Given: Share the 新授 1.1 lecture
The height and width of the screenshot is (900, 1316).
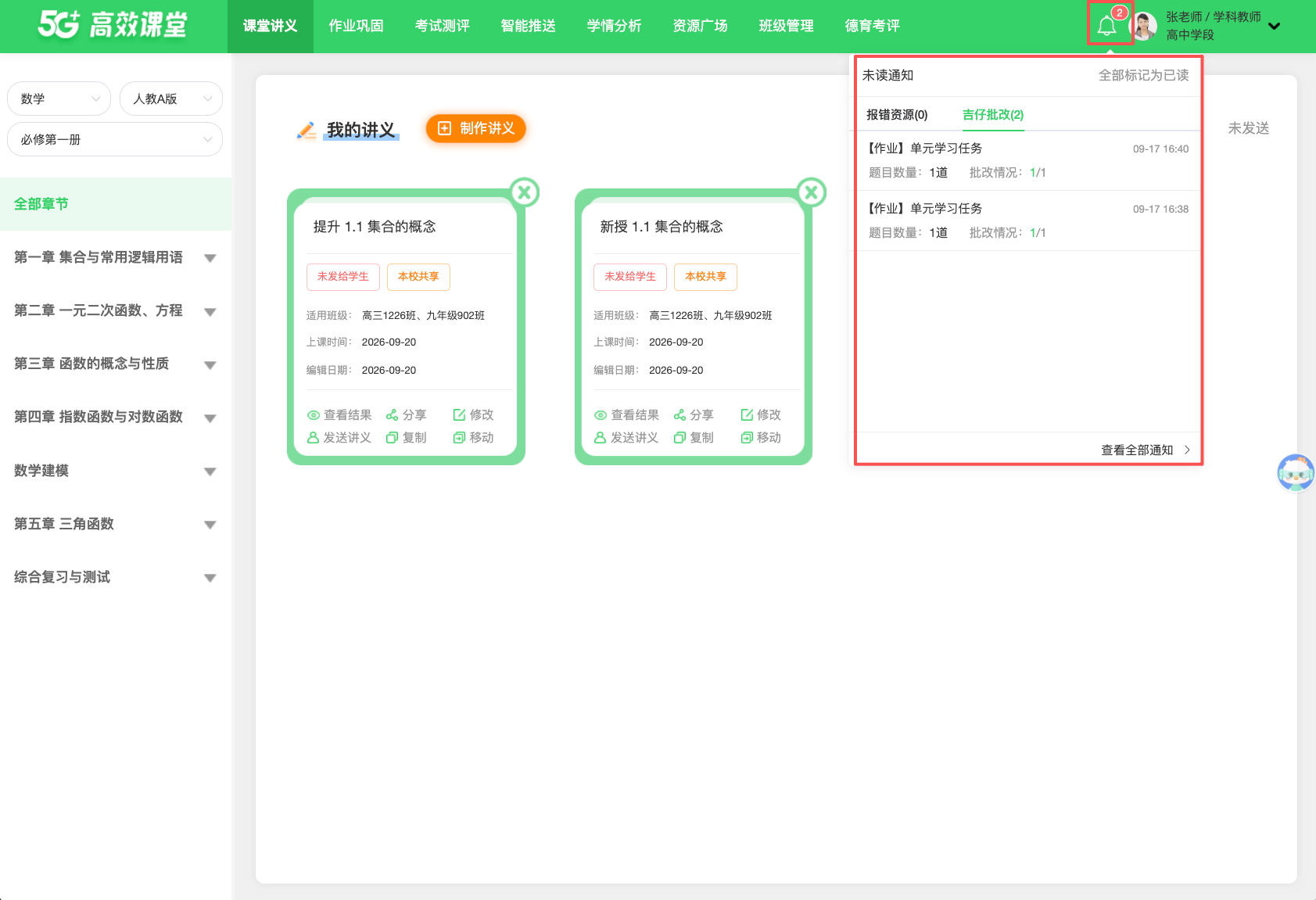Looking at the screenshot, I should tap(694, 414).
